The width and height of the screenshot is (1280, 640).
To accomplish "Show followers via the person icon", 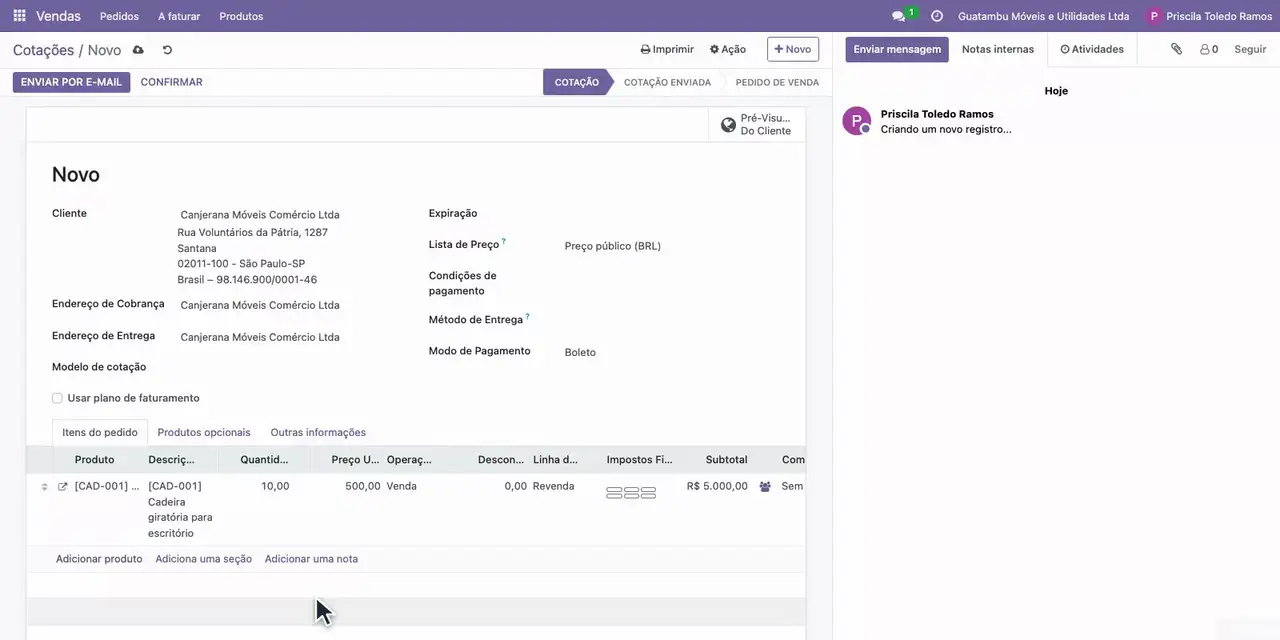I will pos(1209,49).
